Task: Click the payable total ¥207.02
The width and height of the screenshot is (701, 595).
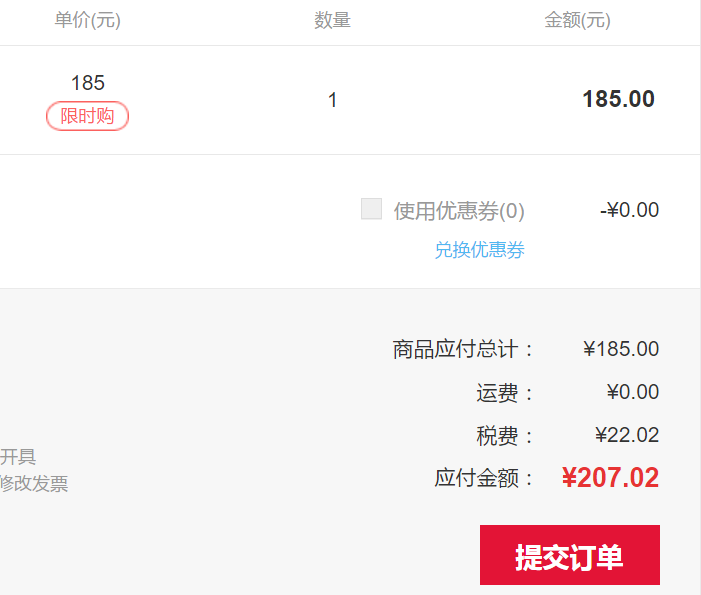Action: tap(610, 477)
